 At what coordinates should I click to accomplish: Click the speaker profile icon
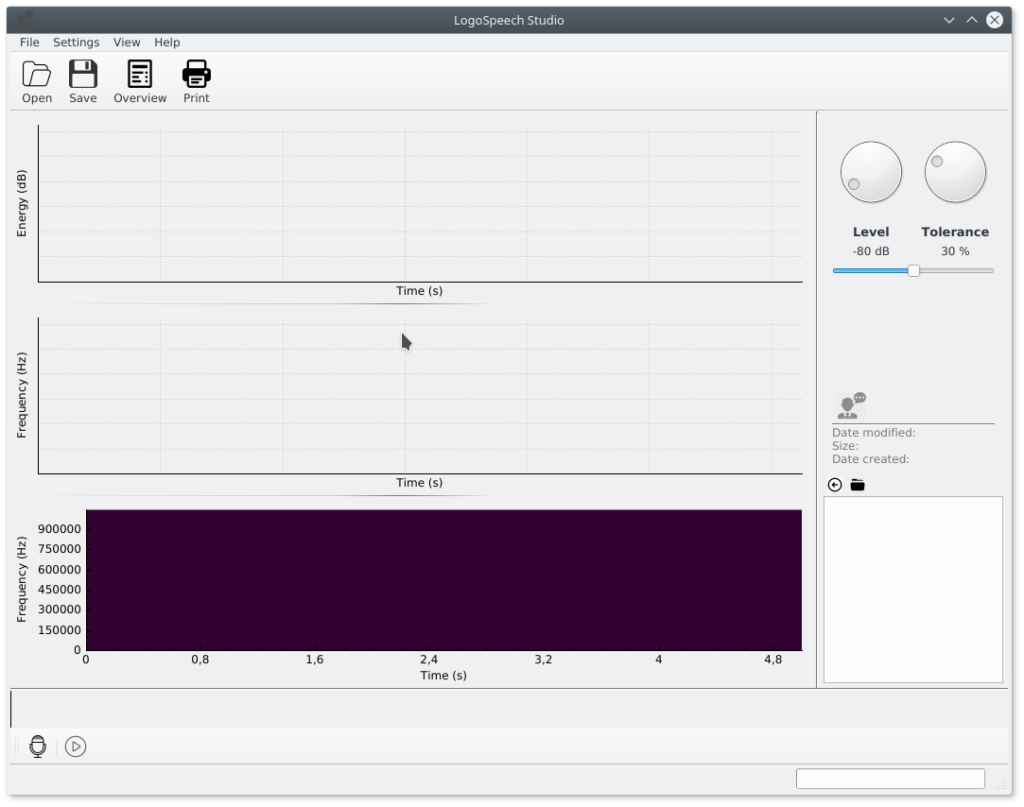click(x=851, y=405)
